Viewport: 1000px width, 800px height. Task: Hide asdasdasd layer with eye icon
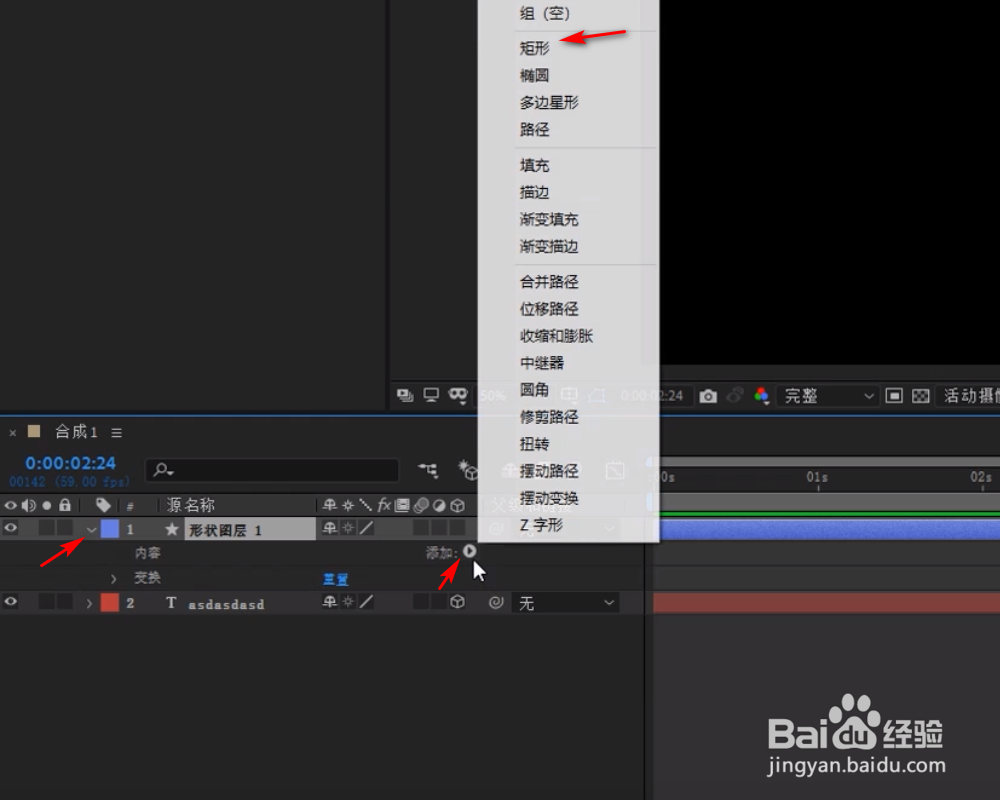[x=11, y=602]
